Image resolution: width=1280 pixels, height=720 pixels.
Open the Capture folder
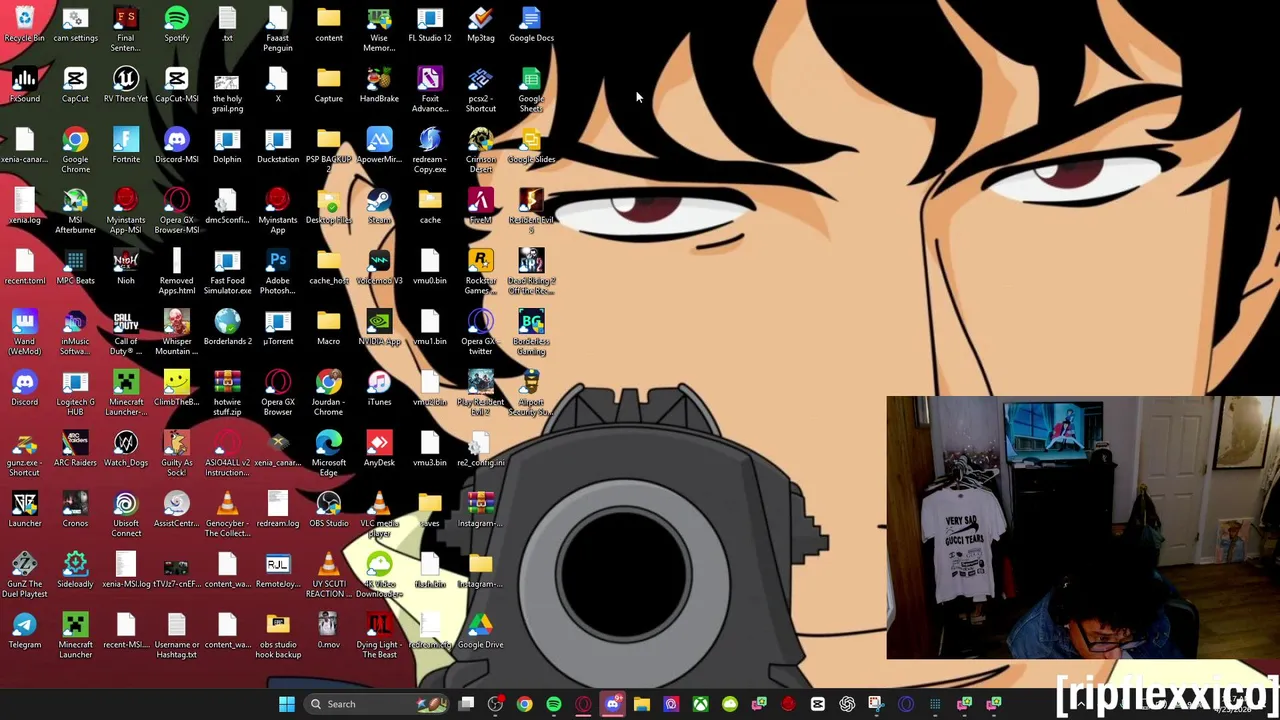(x=329, y=85)
